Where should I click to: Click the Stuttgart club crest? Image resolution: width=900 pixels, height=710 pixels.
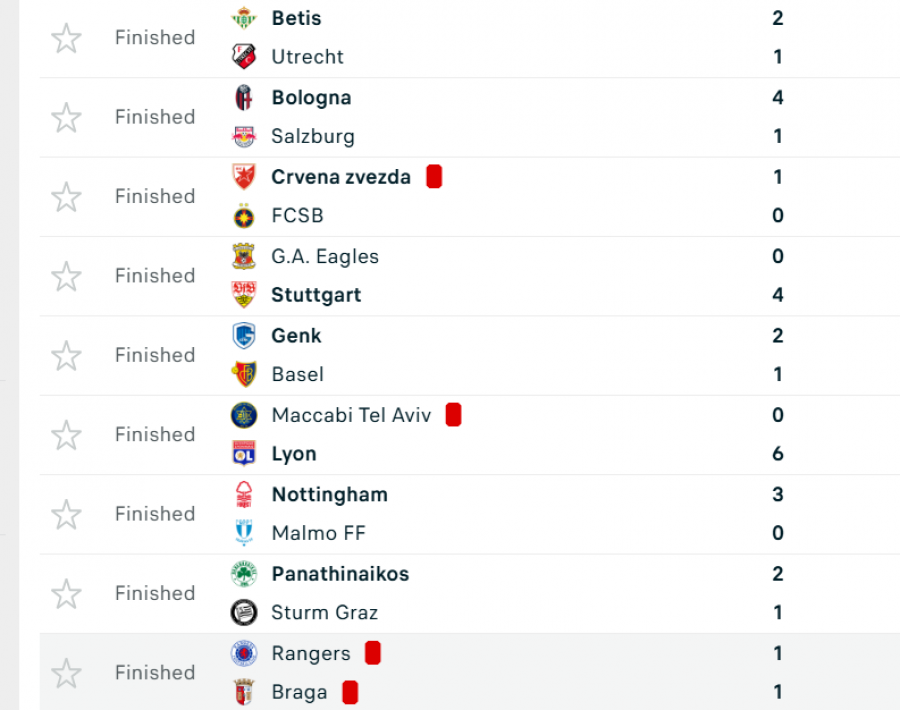click(244, 295)
